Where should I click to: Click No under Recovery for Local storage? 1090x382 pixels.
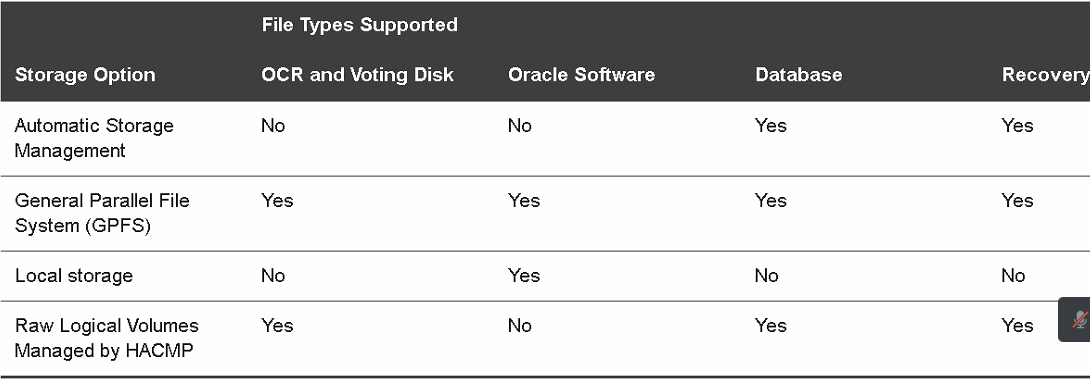tap(1014, 276)
